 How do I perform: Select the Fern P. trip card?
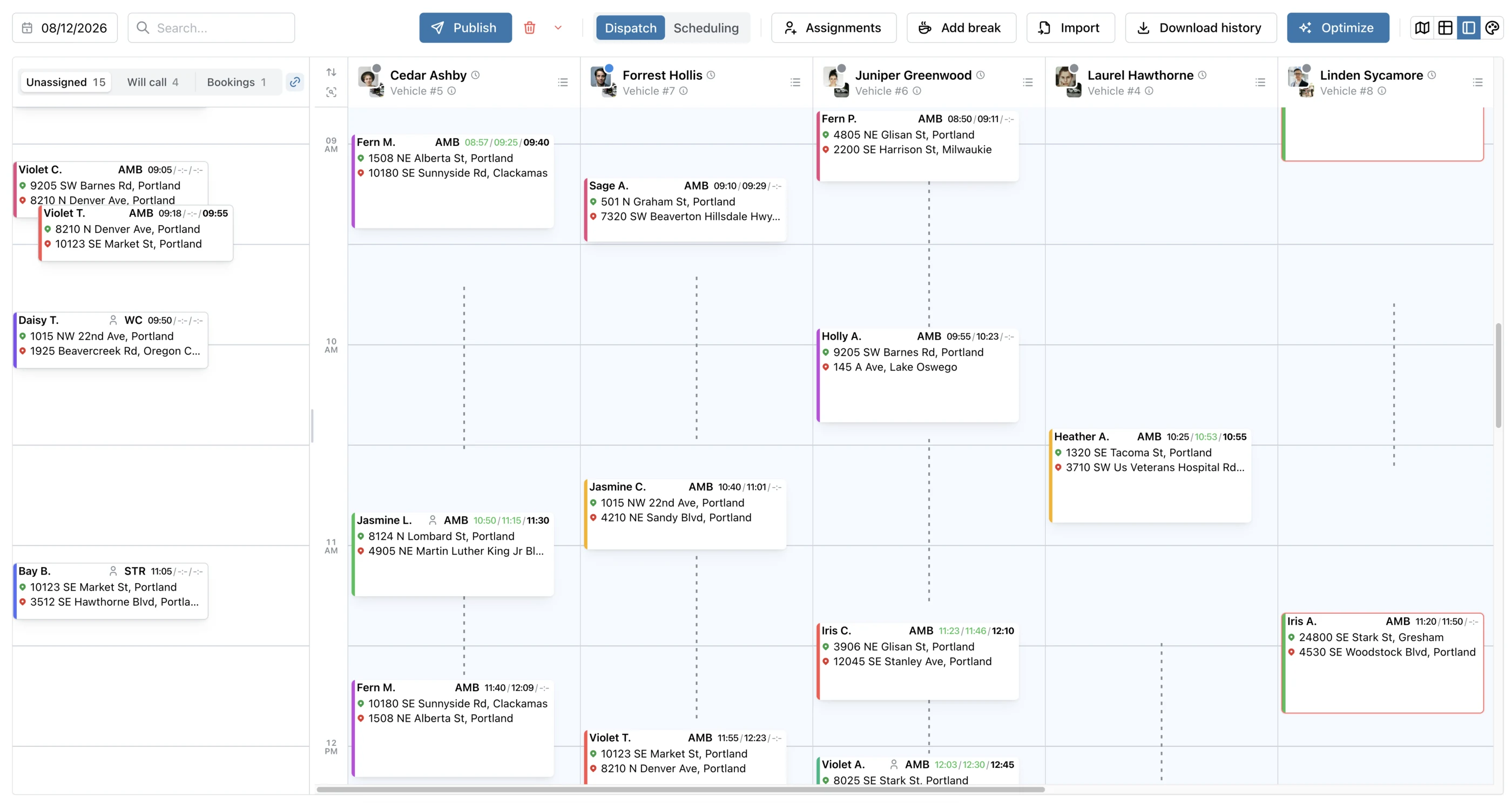[917, 146]
